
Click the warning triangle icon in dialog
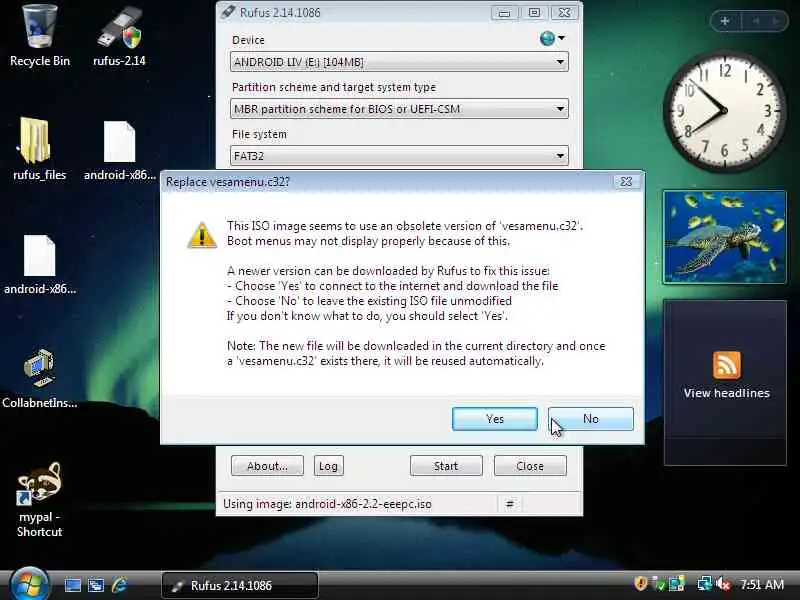[202, 235]
